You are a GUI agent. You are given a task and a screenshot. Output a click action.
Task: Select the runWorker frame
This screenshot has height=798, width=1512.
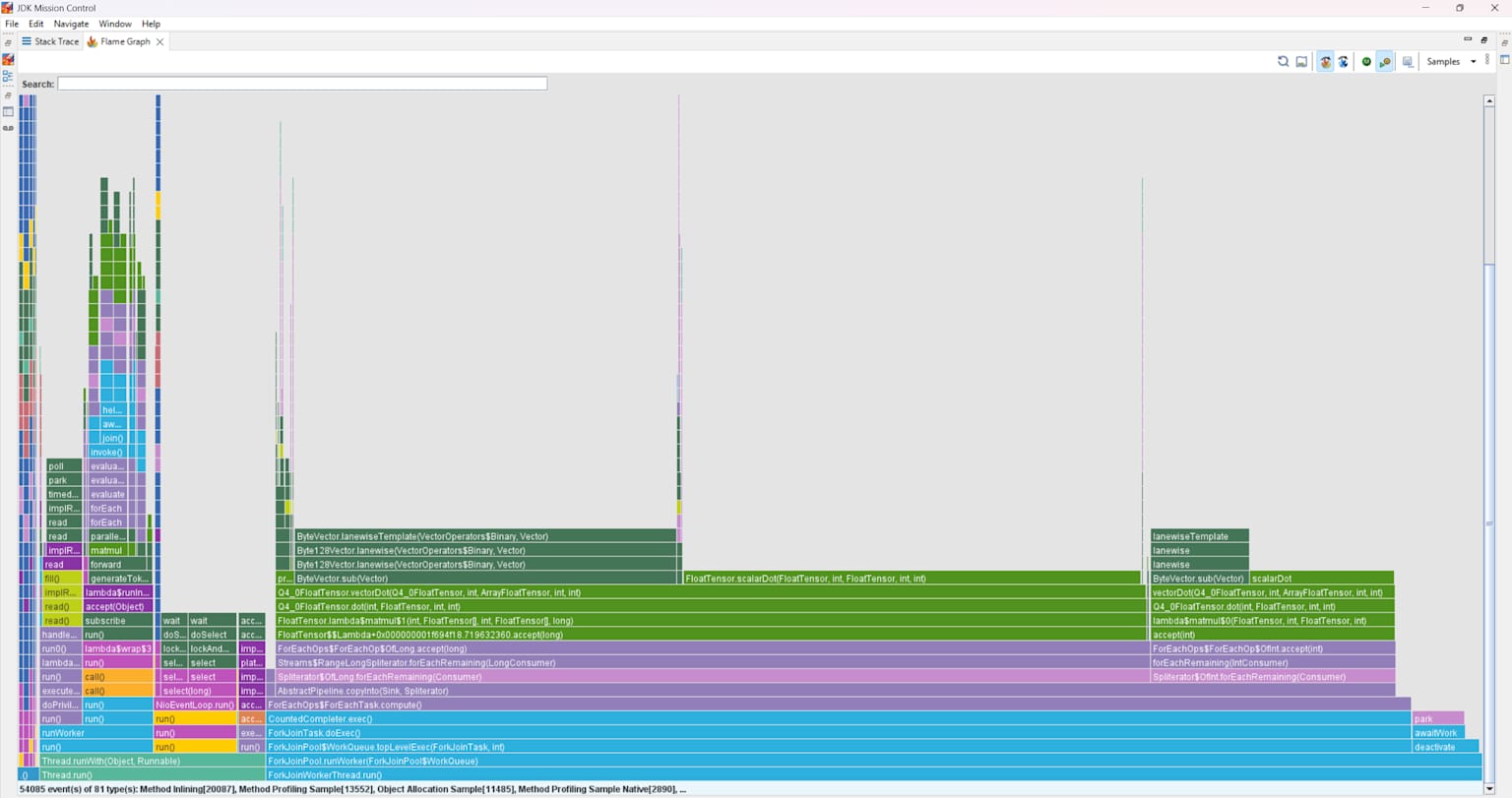96,733
